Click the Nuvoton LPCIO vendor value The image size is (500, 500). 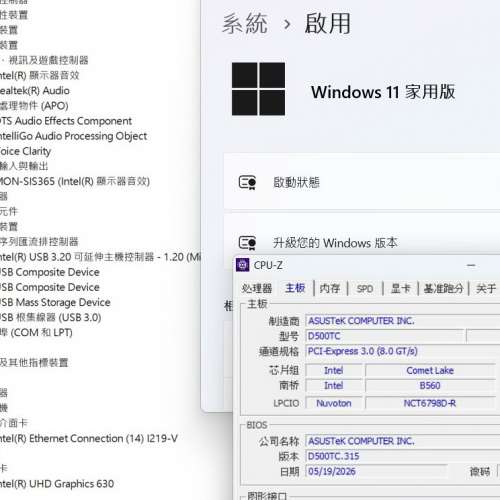[334, 403]
